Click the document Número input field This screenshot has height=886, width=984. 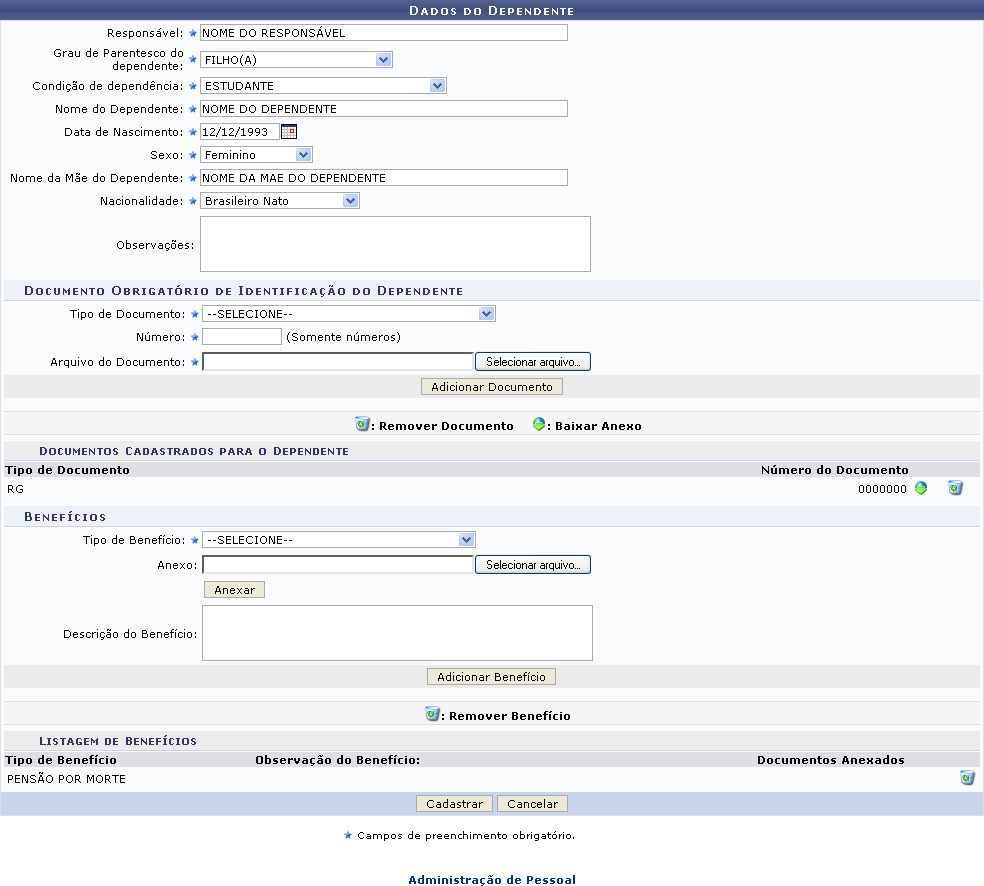242,337
